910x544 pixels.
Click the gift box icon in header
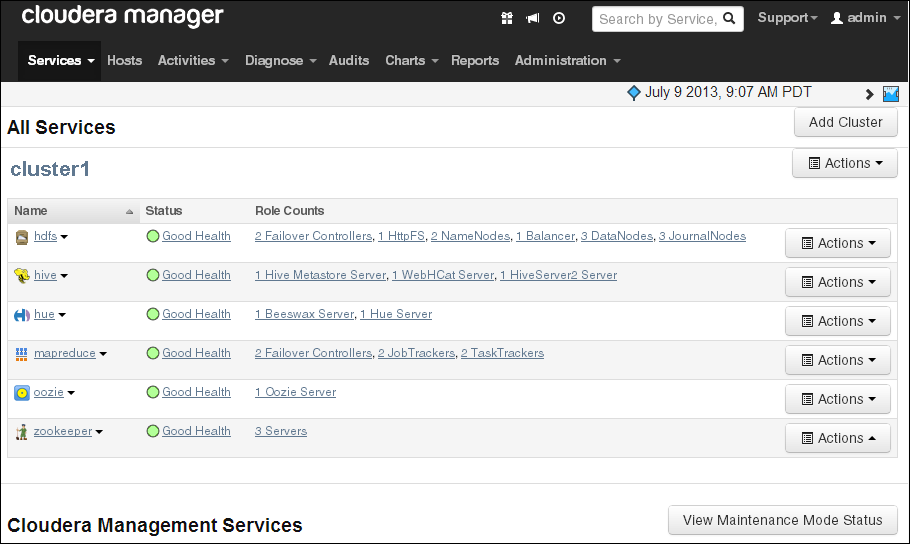pos(507,19)
